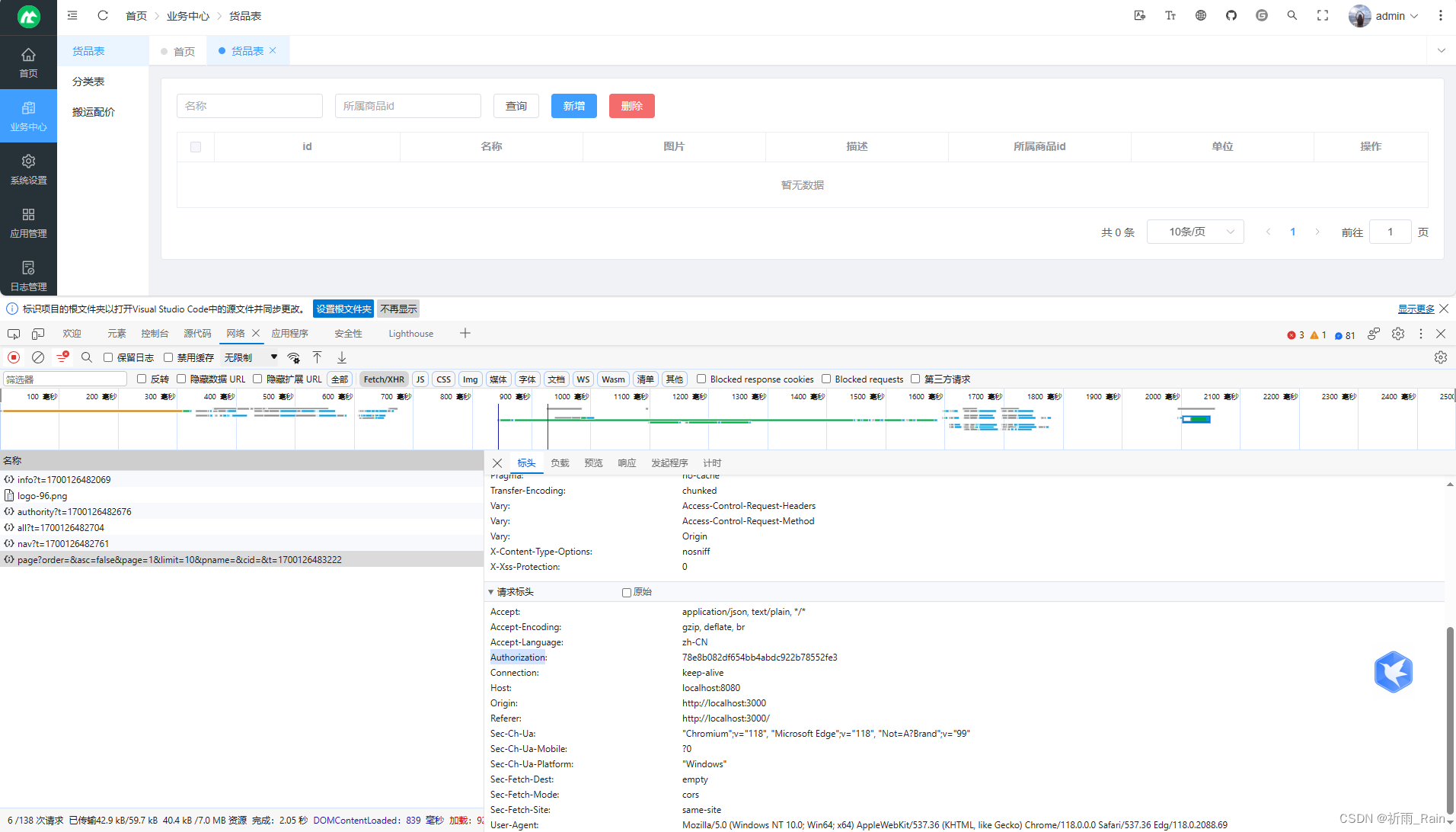Select the inspect element icon
Image resolution: width=1456 pixels, height=832 pixels.
point(14,334)
